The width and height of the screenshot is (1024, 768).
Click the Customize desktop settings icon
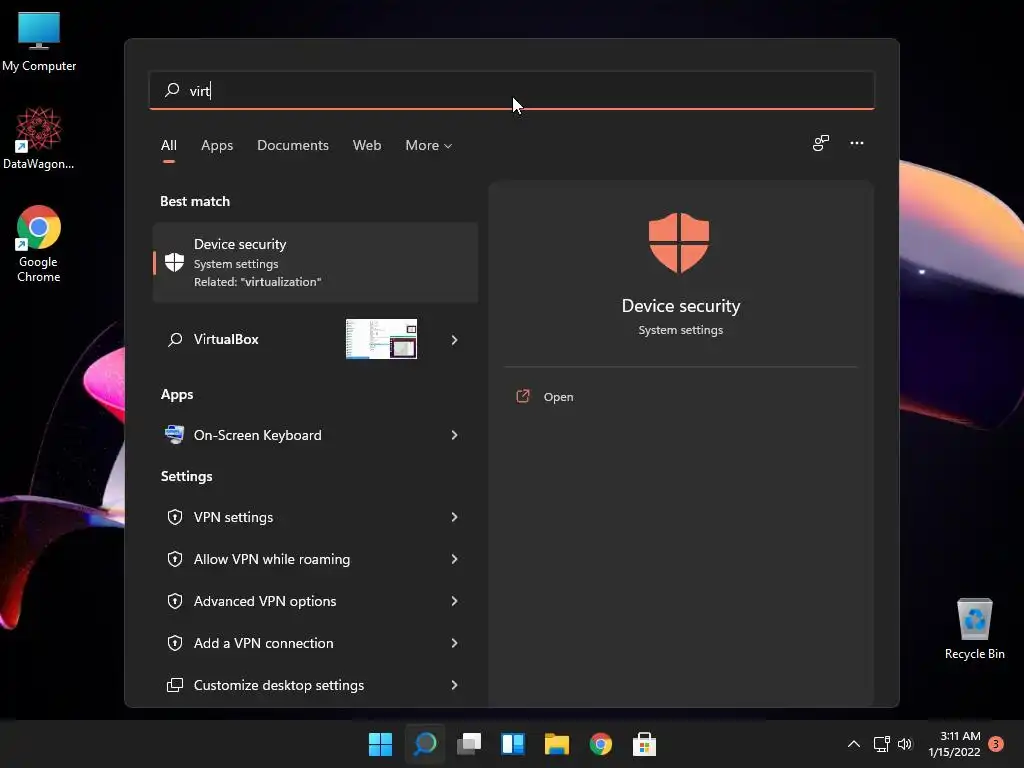[175, 685]
